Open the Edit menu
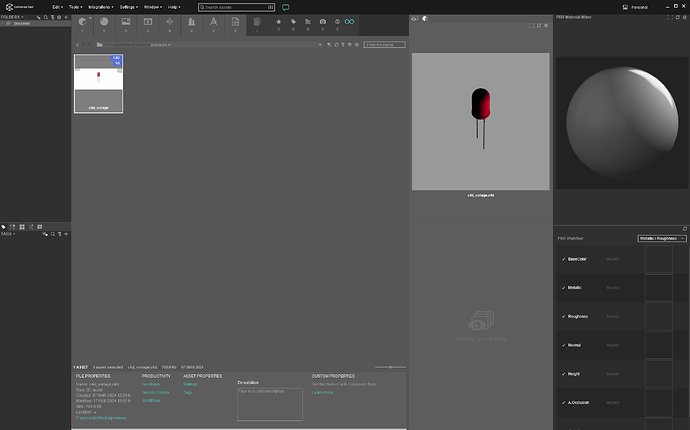The height and width of the screenshot is (430, 690). (57, 7)
